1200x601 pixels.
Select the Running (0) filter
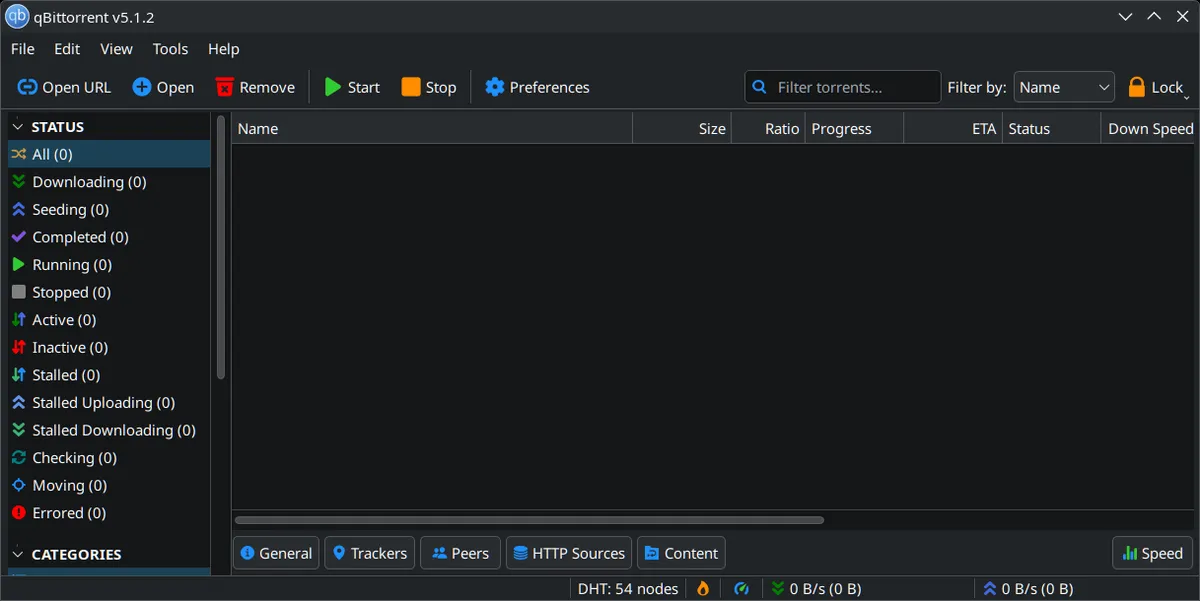point(109,265)
